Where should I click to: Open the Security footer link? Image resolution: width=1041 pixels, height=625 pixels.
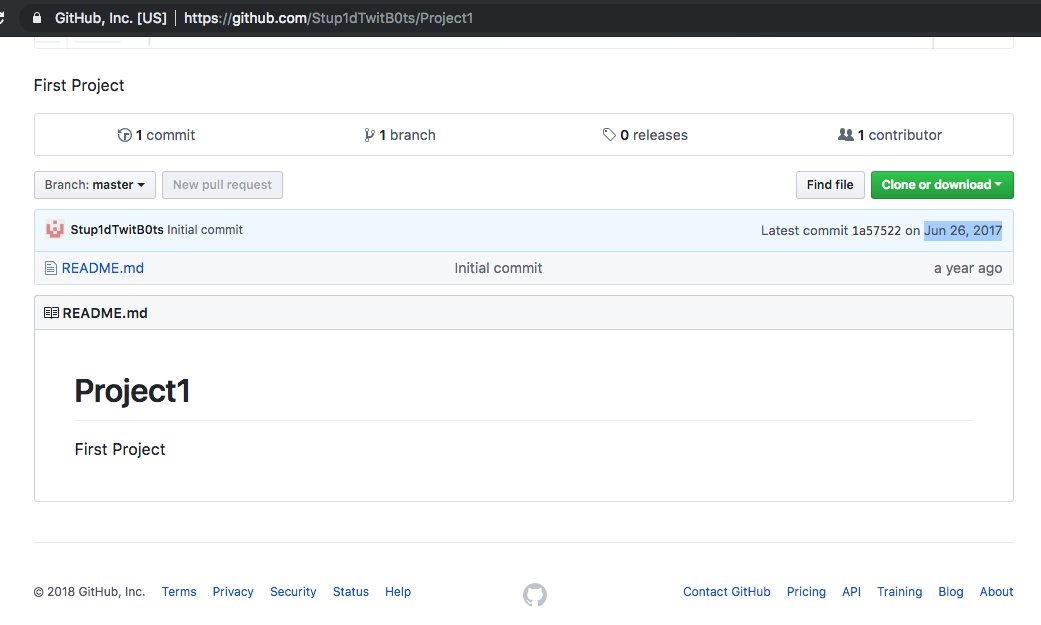click(293, 592)
